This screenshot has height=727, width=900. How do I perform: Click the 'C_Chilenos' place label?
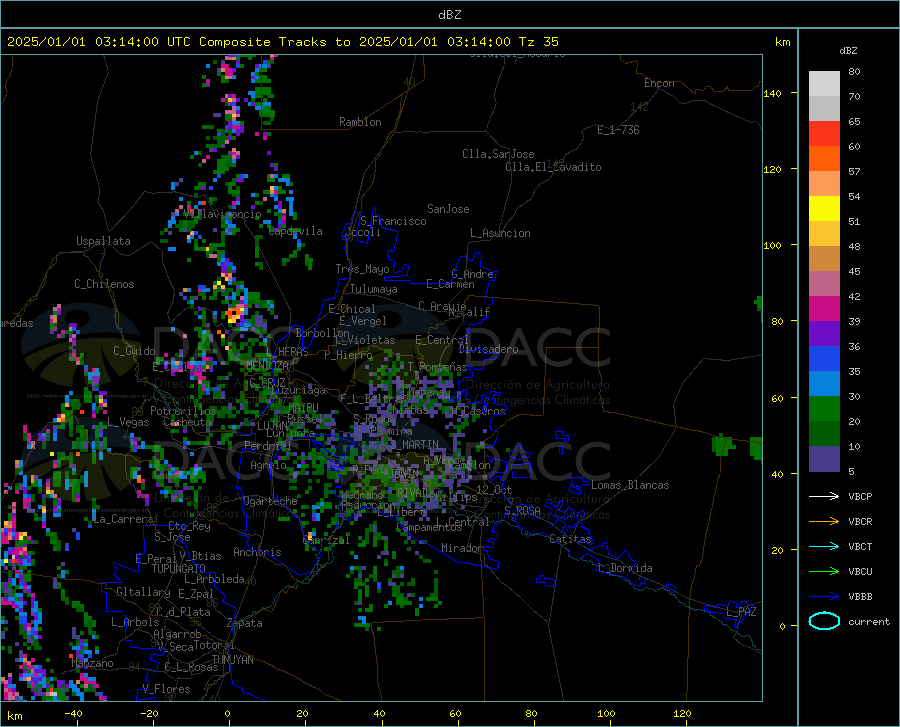(104, 284)
